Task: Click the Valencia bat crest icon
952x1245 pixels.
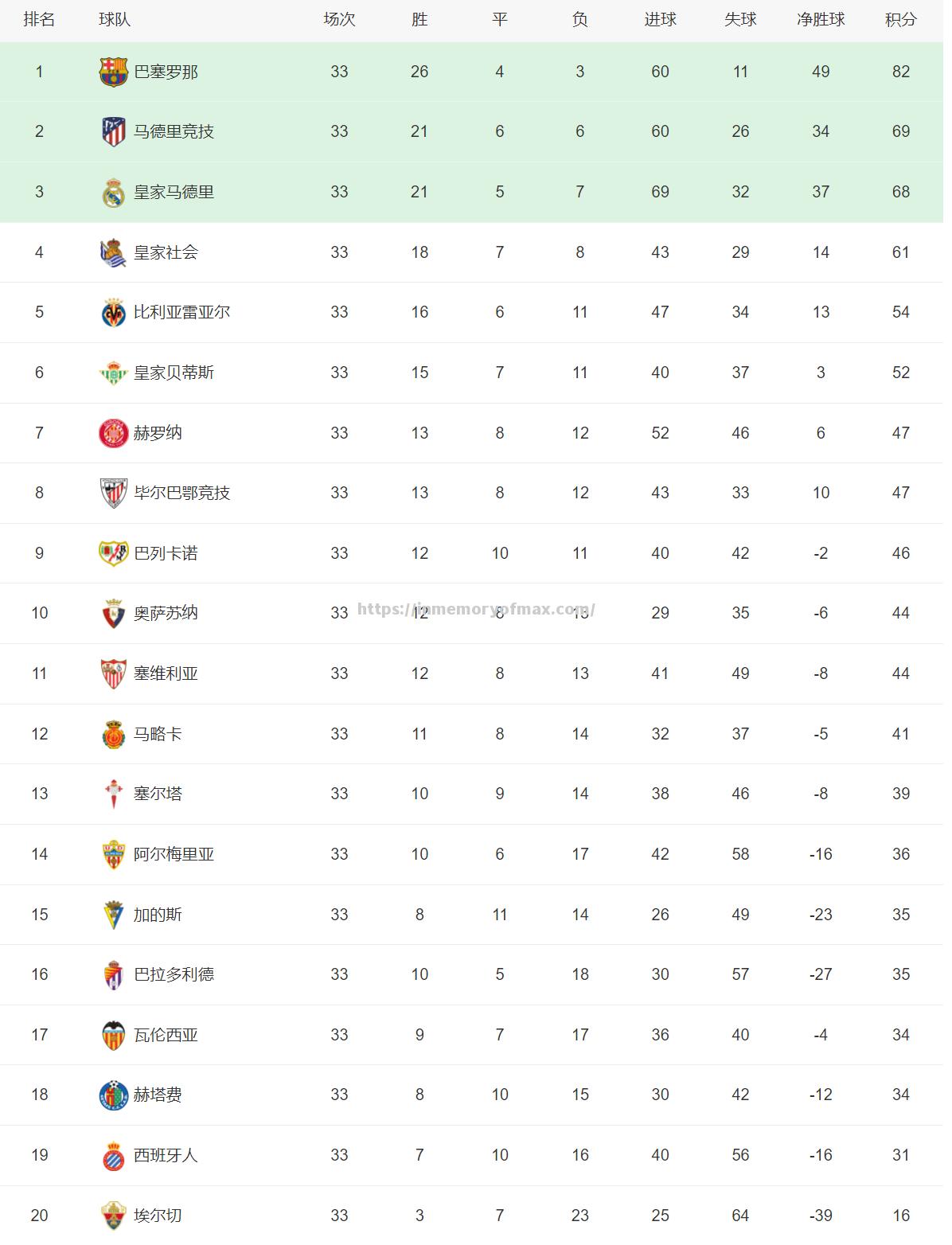Action: tap(114, 1035)
